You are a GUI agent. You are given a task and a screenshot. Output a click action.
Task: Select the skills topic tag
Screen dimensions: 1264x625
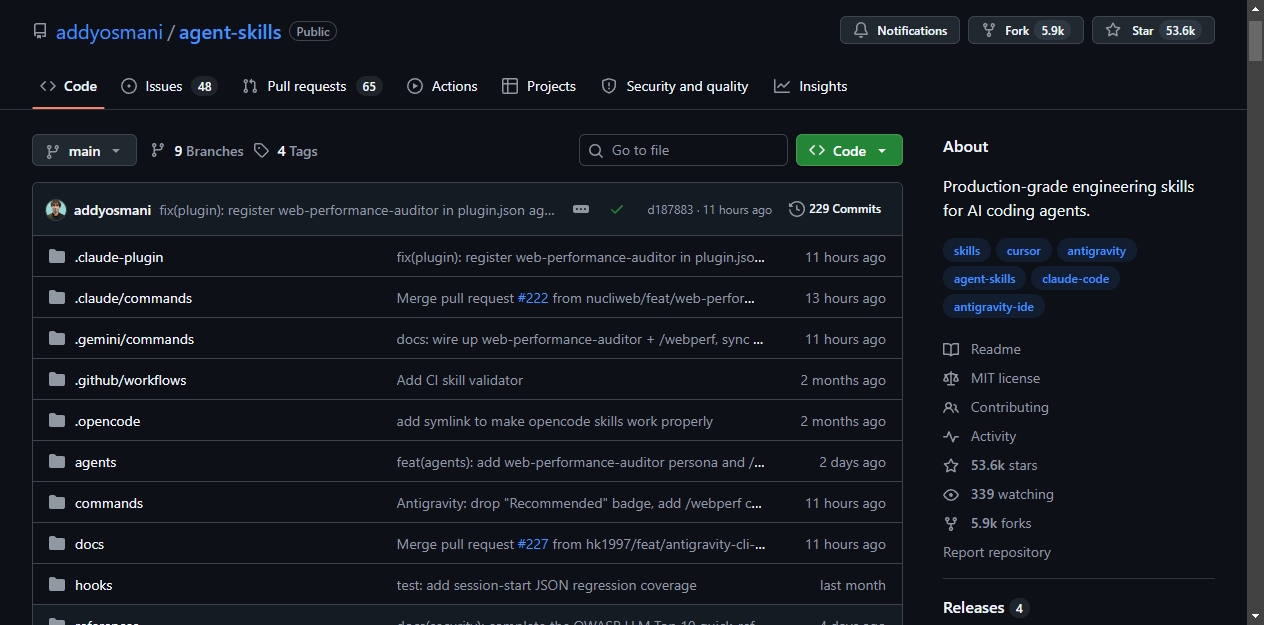point(967,251)
